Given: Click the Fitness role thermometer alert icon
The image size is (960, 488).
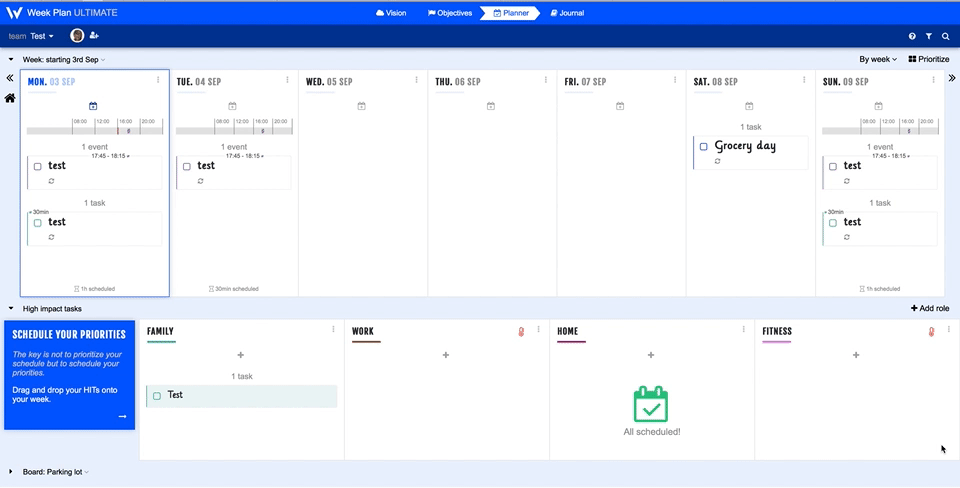Looking at the screenshot, I should pyautogui.click(x=931, y=332).
